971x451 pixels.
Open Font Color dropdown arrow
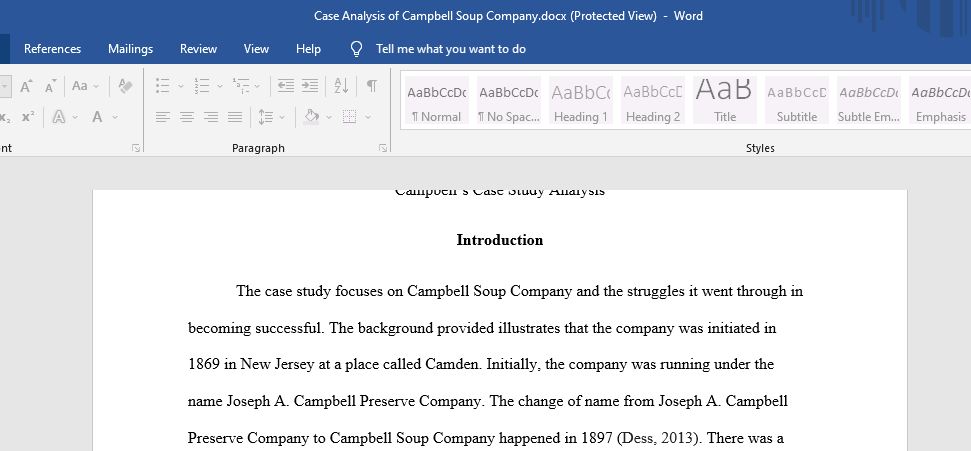115,117
